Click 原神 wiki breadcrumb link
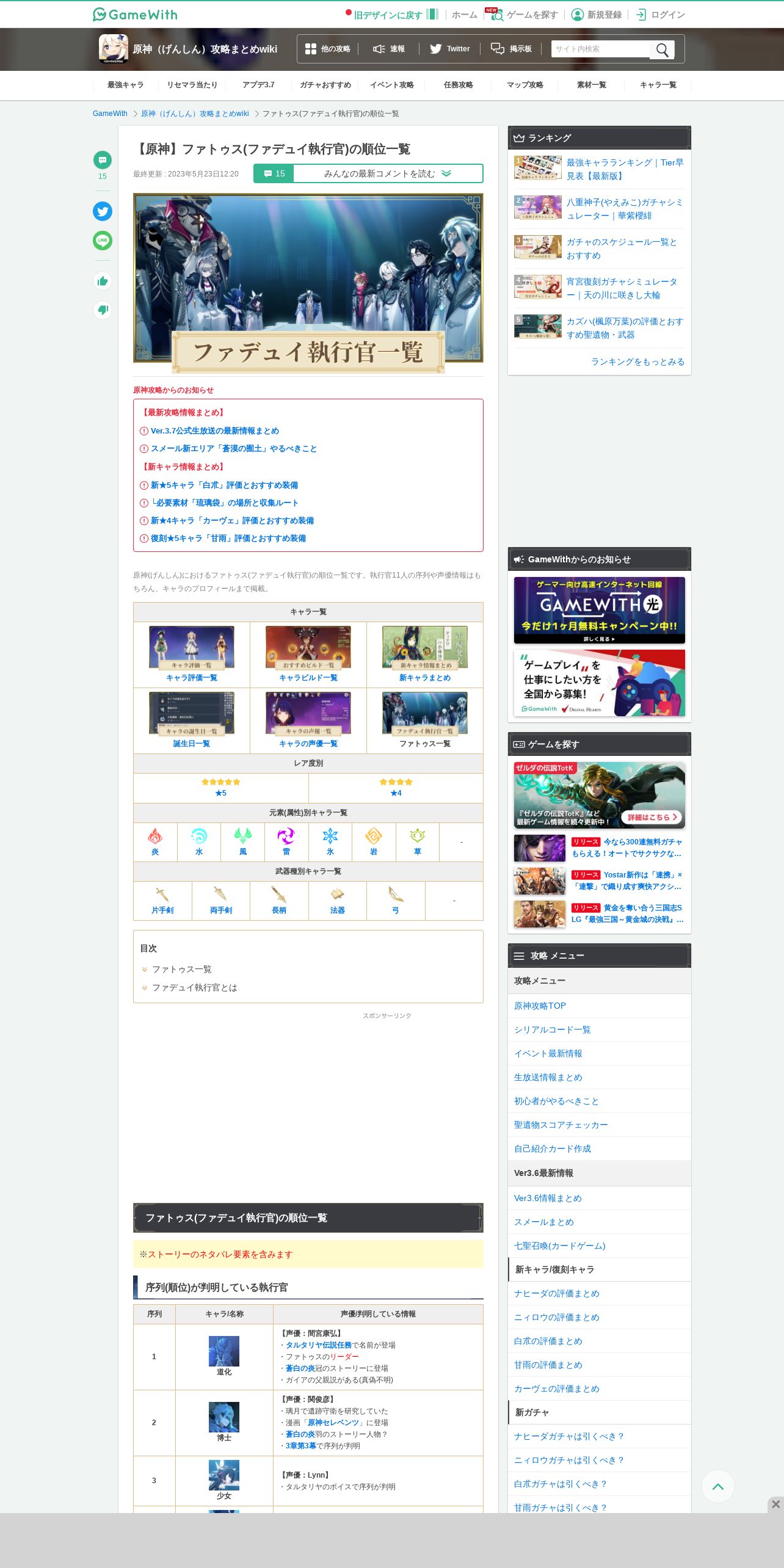 coord(195,114)
